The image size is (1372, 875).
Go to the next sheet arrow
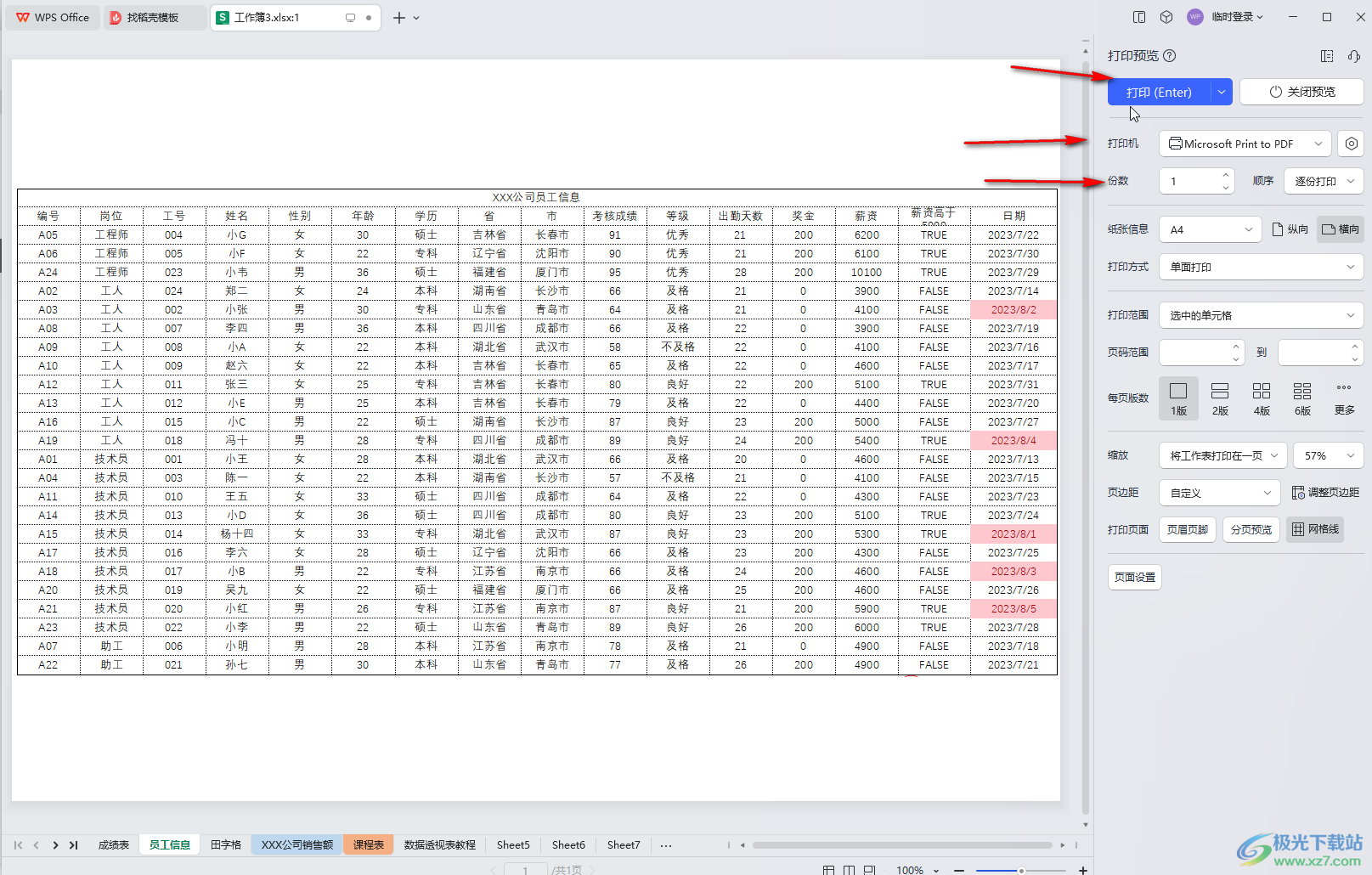55,845
